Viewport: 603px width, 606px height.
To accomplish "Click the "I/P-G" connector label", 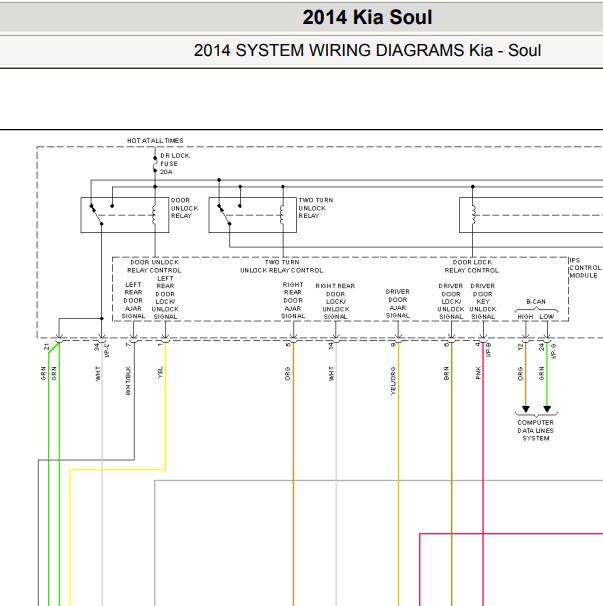I will [x=554, y=351].
